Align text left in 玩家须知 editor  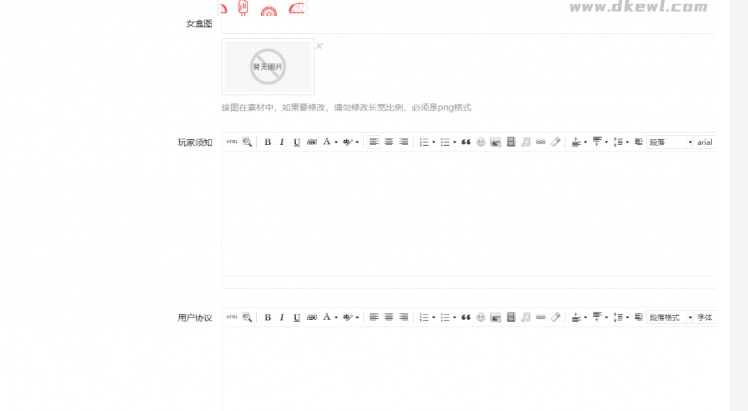[374, 142]
